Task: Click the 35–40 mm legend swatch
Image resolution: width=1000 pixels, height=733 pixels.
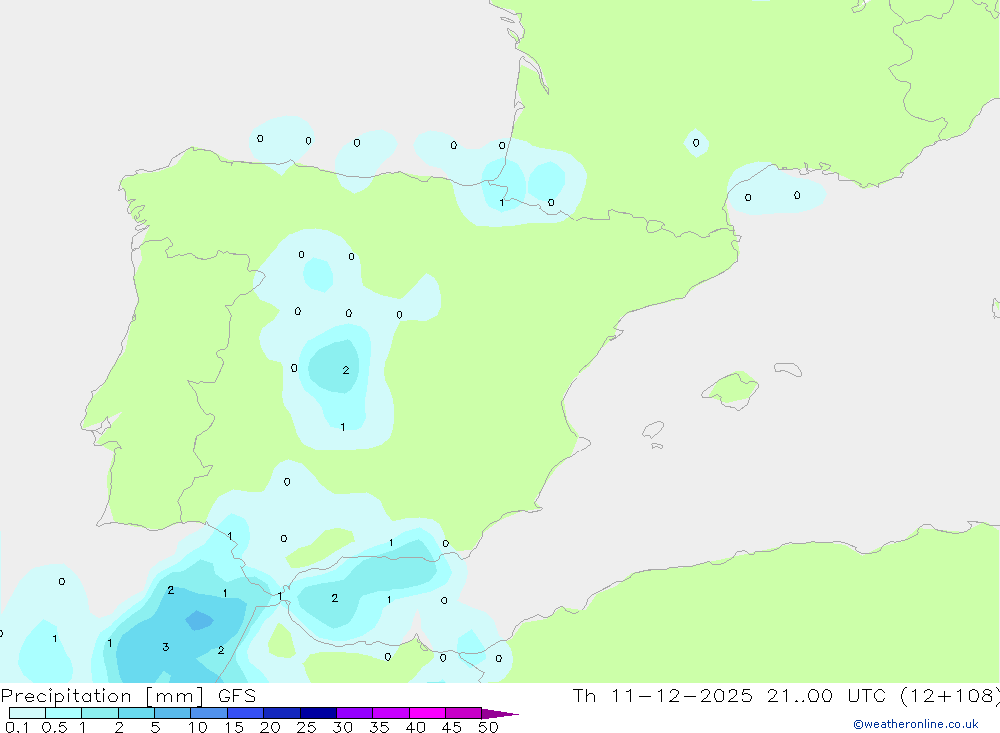Action: [x=391, y=713]
